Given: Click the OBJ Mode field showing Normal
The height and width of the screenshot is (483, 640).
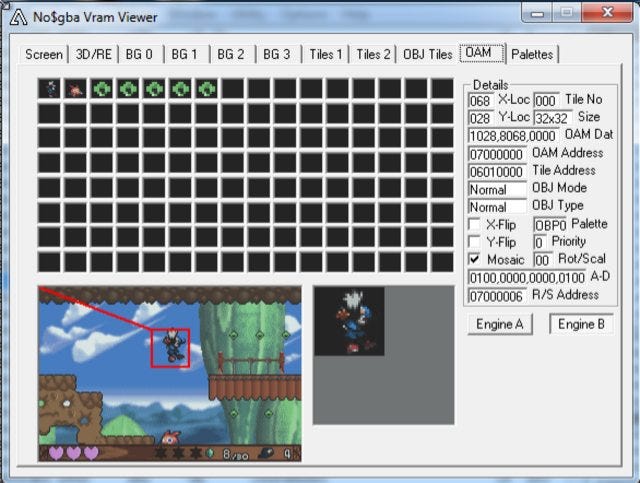Looking at the screenshot, I should coord(497,190).
